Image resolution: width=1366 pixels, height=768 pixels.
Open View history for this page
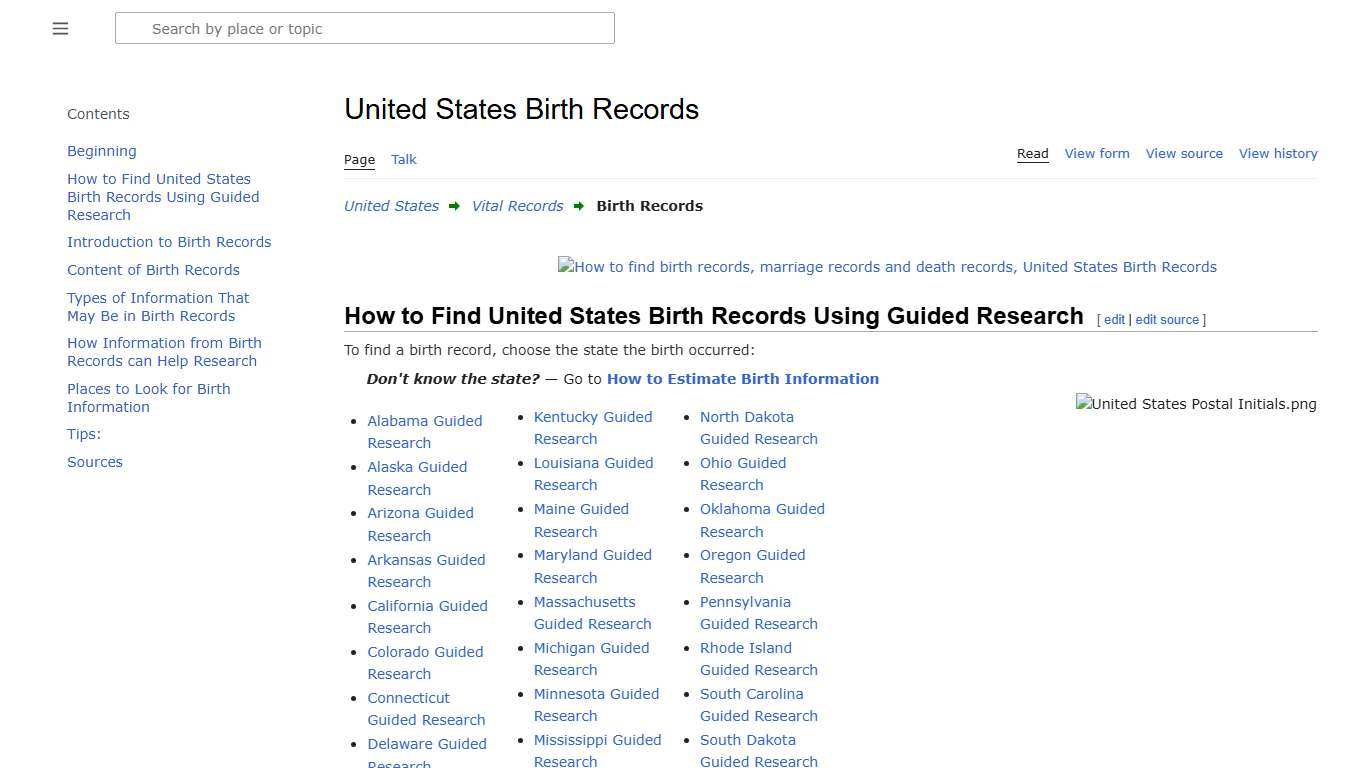tap(1278, 153)
